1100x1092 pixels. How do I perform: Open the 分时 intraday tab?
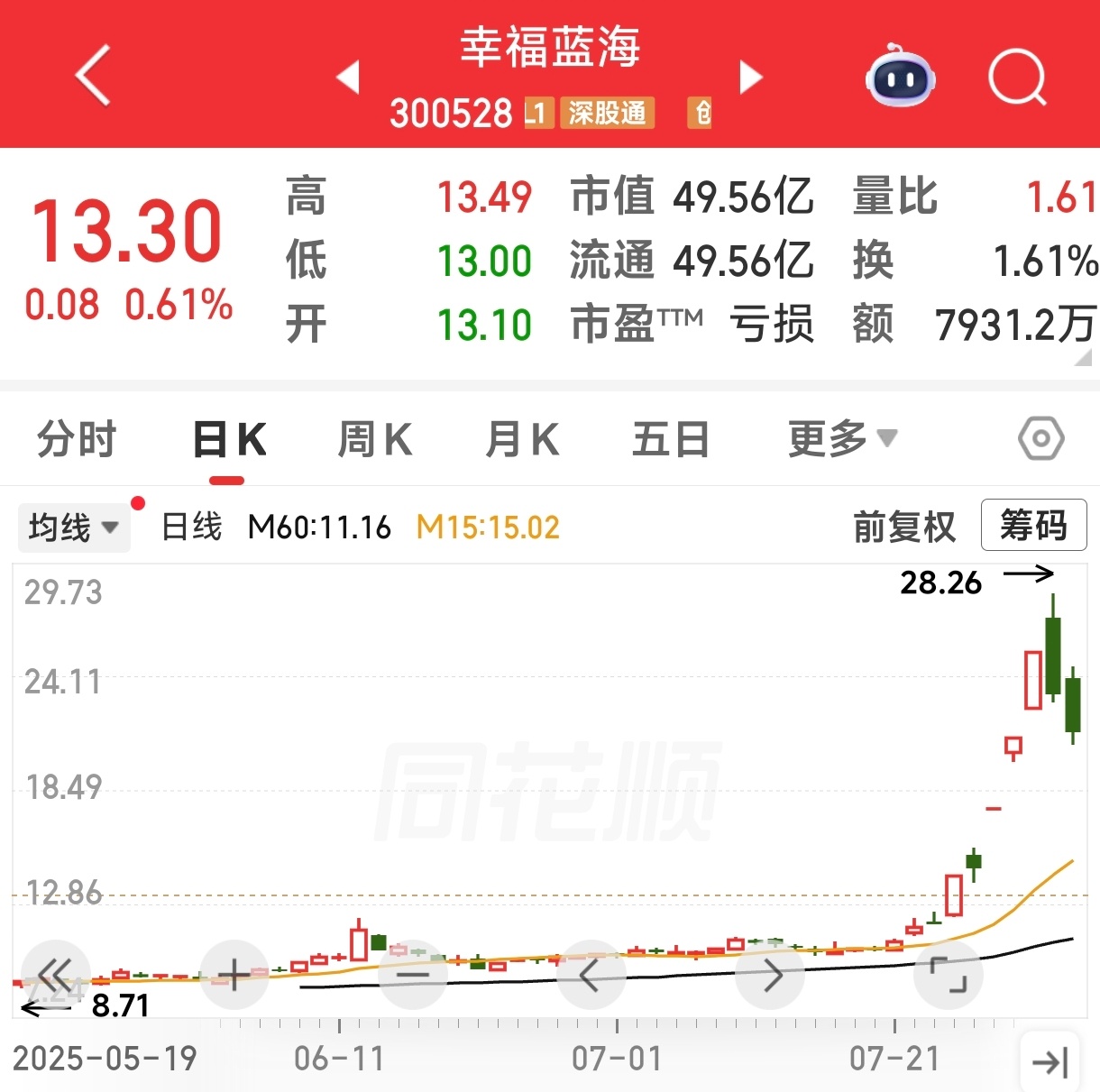coord(77,439)
